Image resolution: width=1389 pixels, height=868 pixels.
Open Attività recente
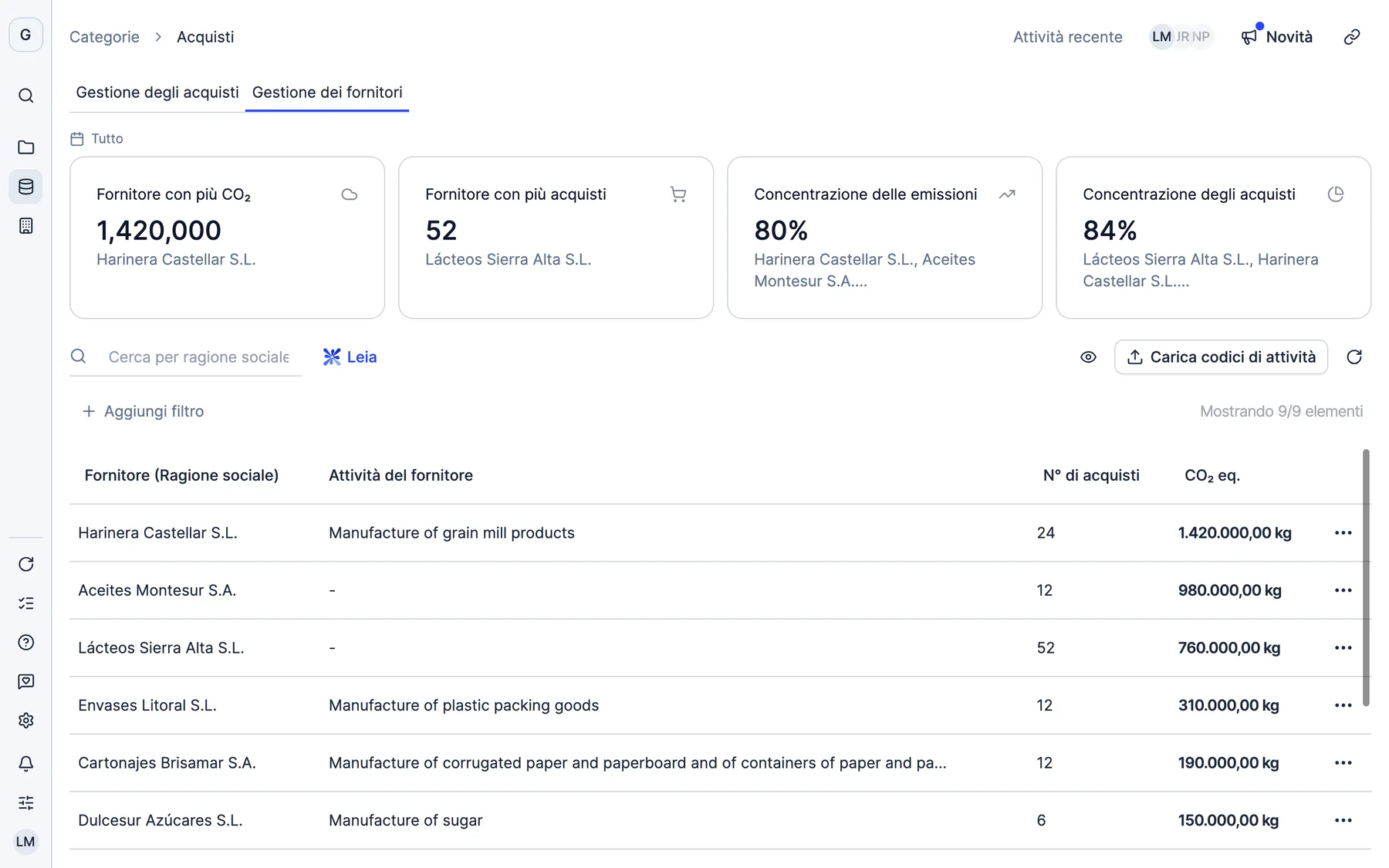coord(1067,37)
